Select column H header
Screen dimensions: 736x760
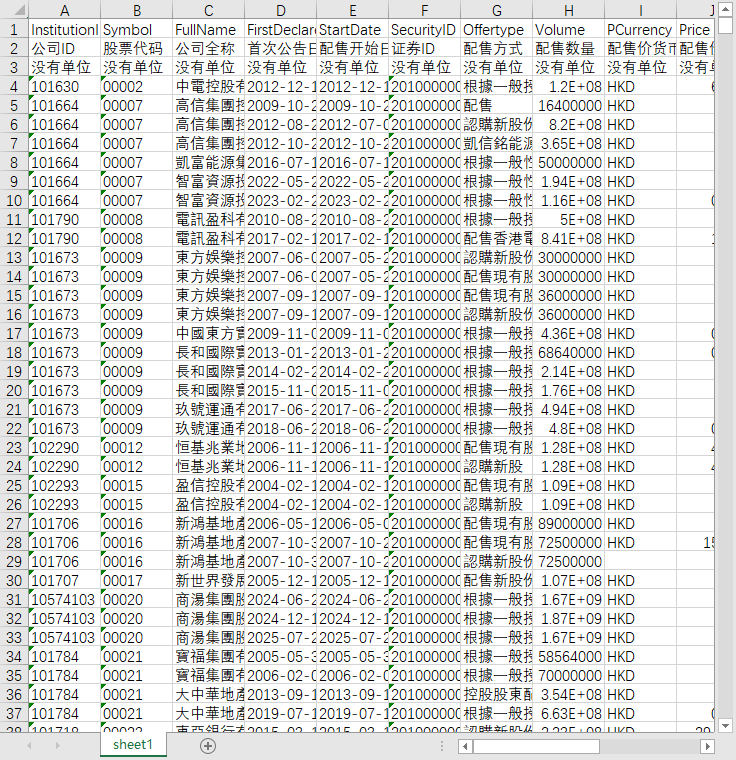coord(568,10)
